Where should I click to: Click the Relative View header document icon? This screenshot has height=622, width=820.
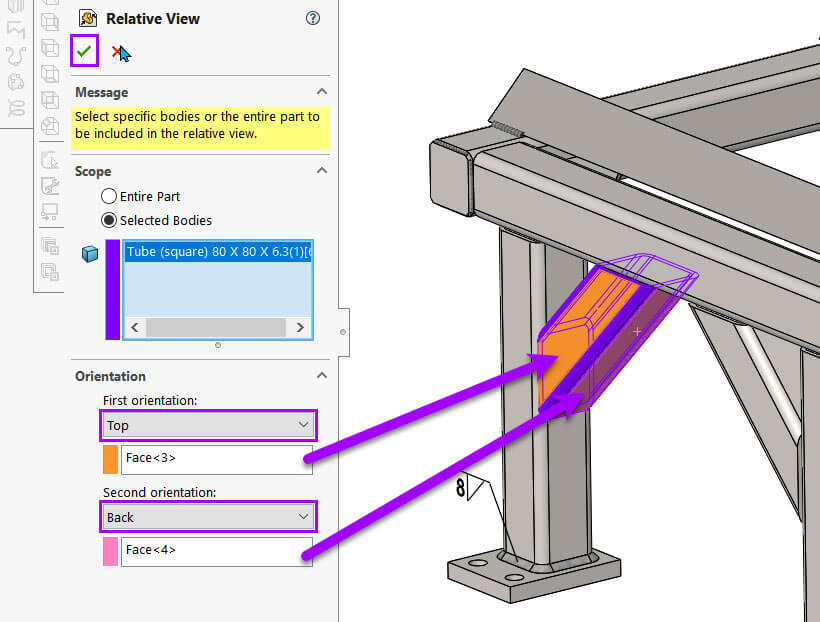tap(86, 17)
